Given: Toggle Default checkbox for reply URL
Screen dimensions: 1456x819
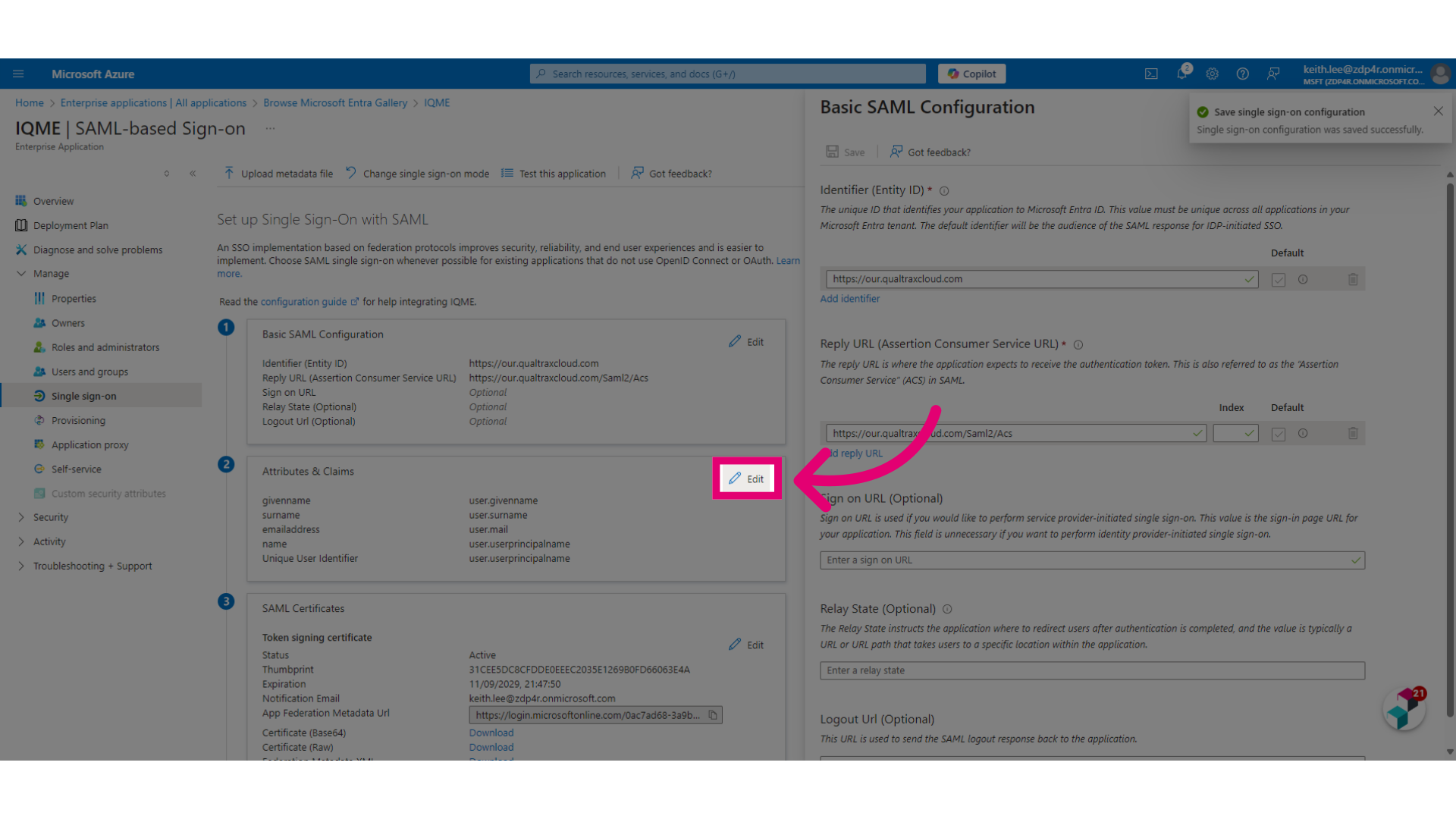Looking at the screenshot, I should coord(1279,434).
